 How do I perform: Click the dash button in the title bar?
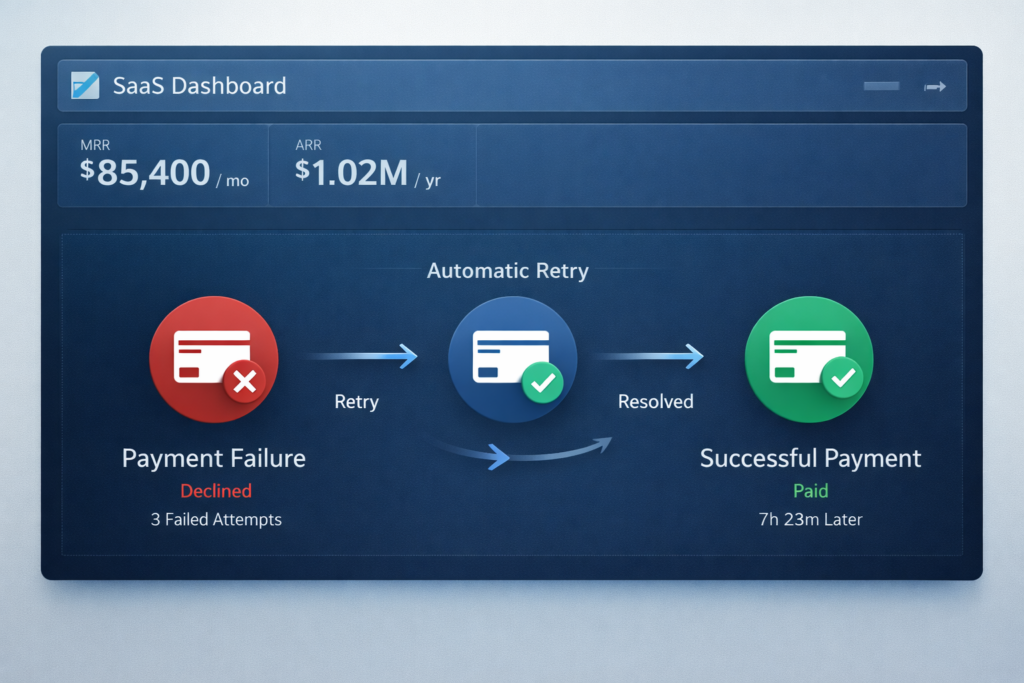(881, 87)
